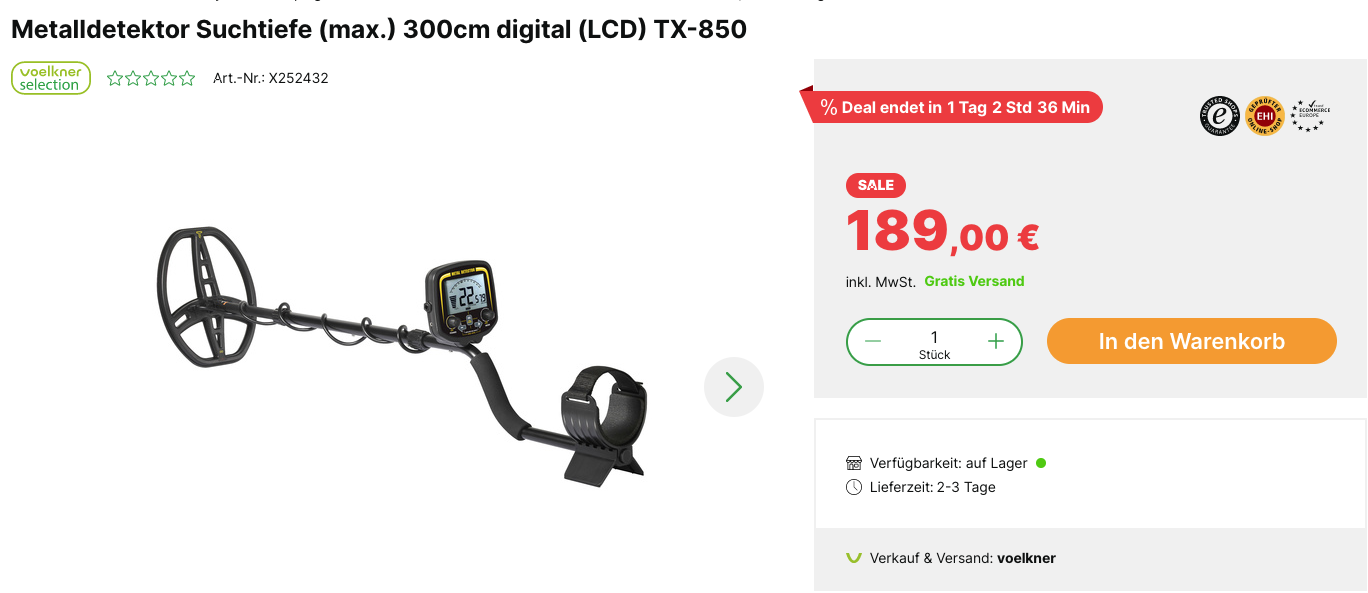This screenshot has width=1368, height=593.
Task: Click the Gratis Versand link
Action: click(x=974, y=281)
